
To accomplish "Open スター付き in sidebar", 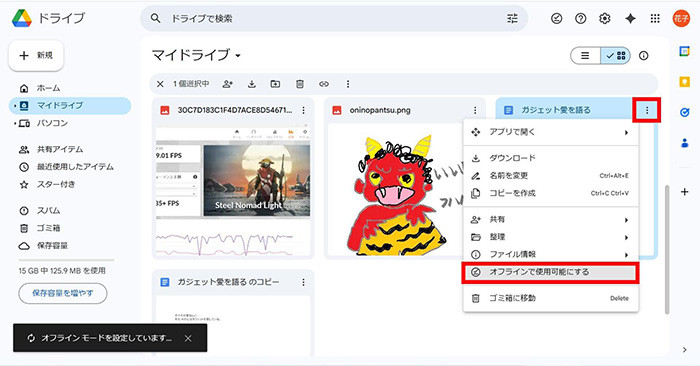I will coord(70,184).
